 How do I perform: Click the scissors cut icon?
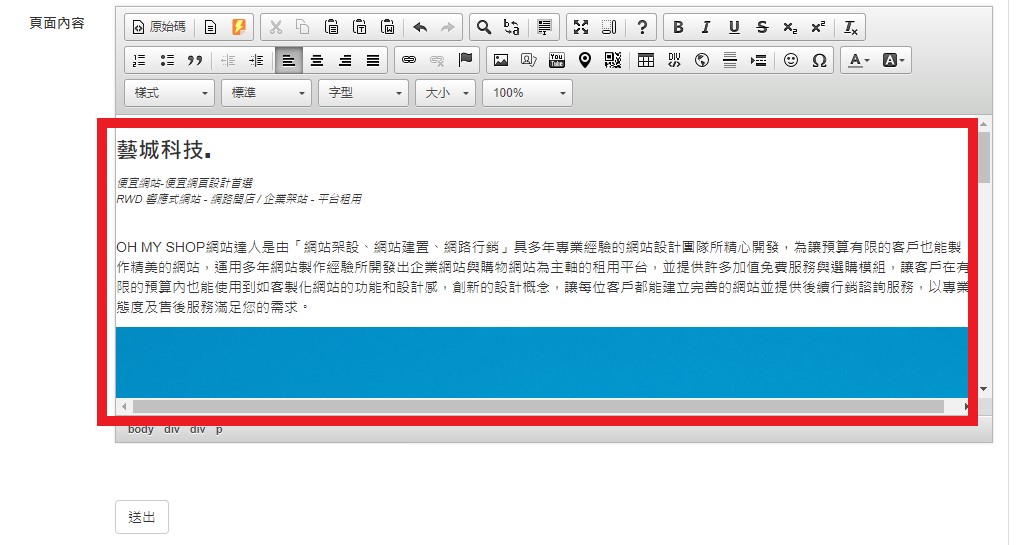276,27
